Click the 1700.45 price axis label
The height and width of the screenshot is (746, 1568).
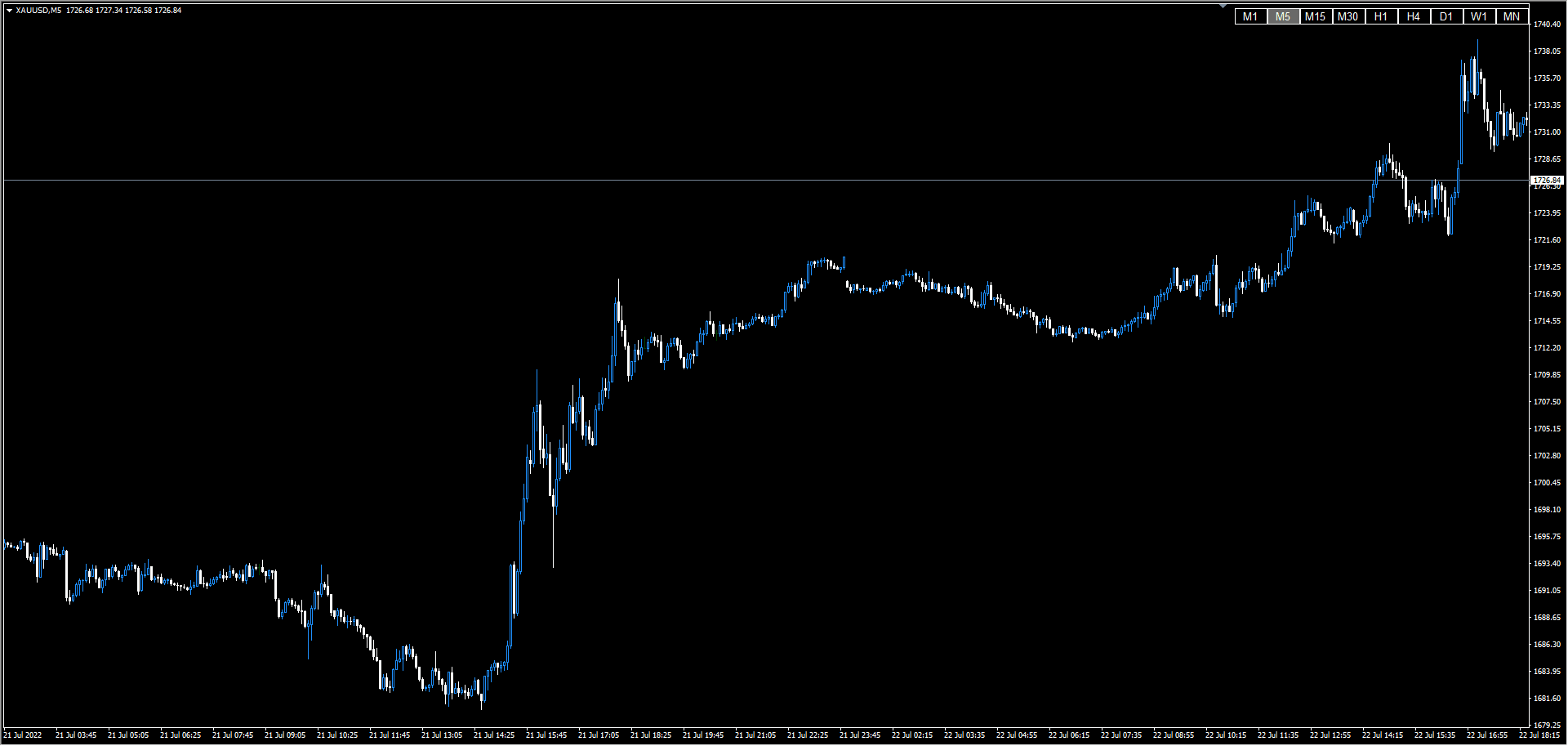1547,483
